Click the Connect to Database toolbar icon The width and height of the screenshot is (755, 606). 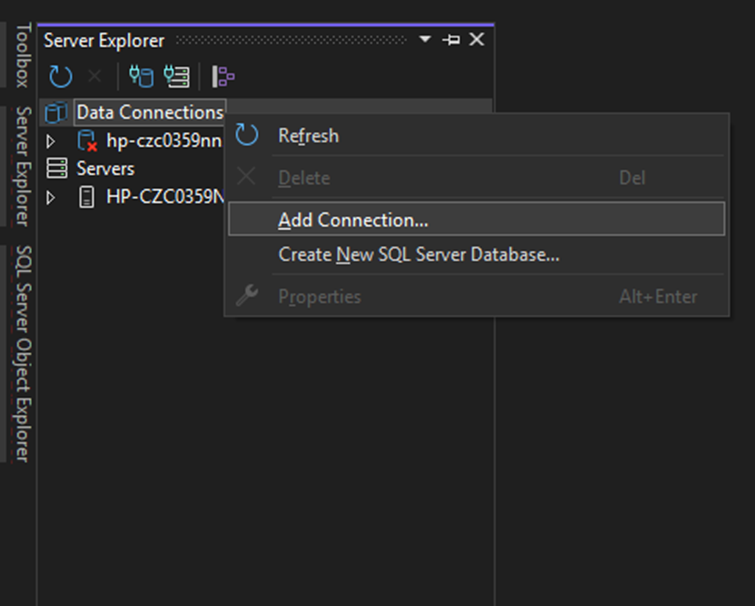point(141,76)
